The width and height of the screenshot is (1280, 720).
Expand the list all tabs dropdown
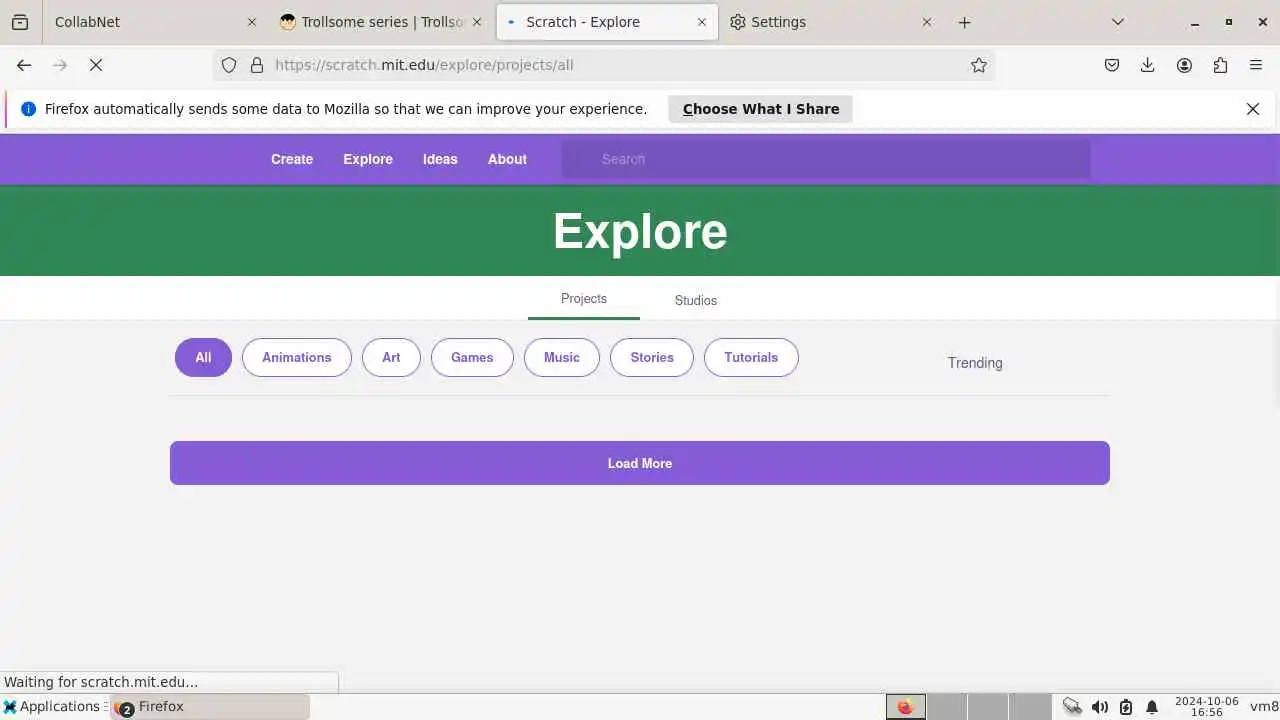(1118, 22)
